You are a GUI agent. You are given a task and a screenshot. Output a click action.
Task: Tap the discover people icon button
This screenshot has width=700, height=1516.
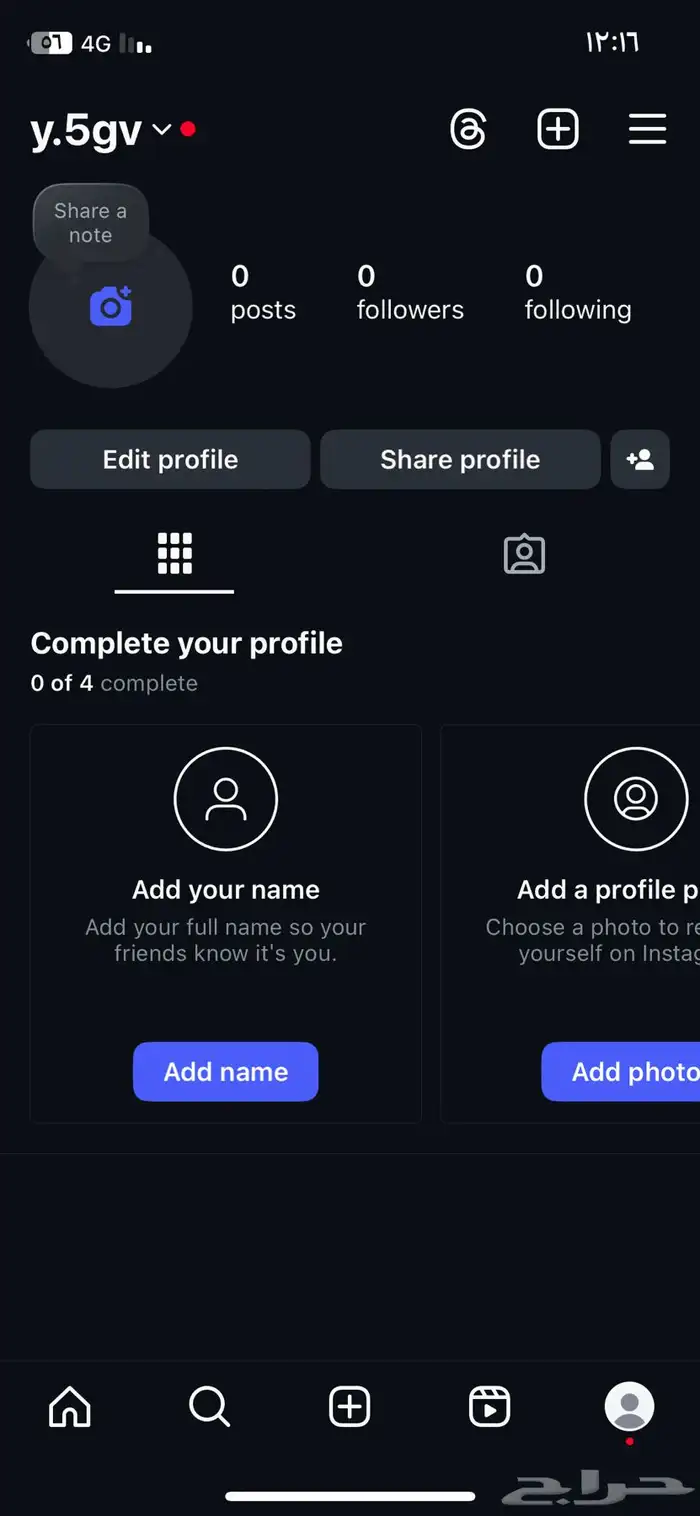click(640, 460)
